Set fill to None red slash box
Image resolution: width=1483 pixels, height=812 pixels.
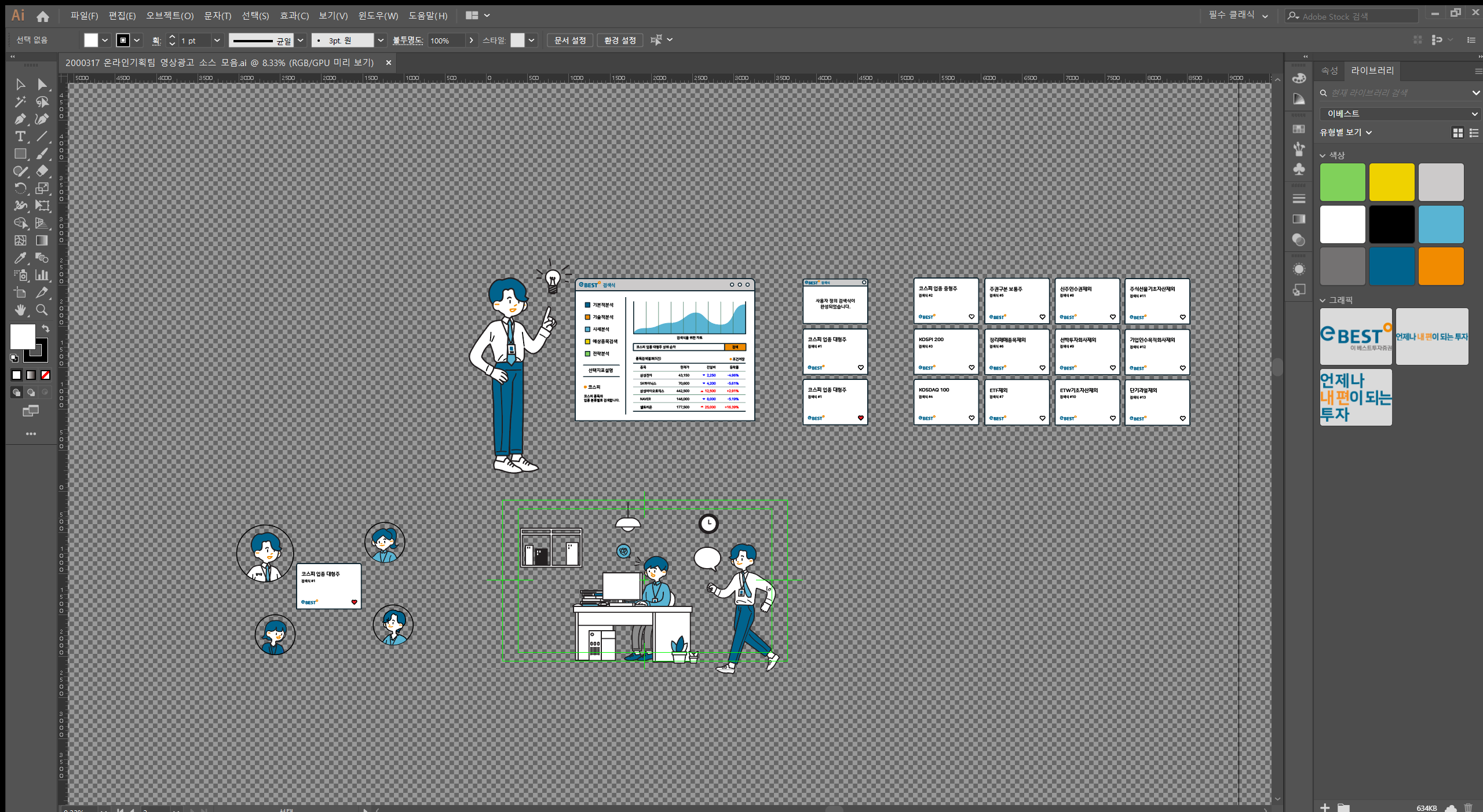(45, 375)
